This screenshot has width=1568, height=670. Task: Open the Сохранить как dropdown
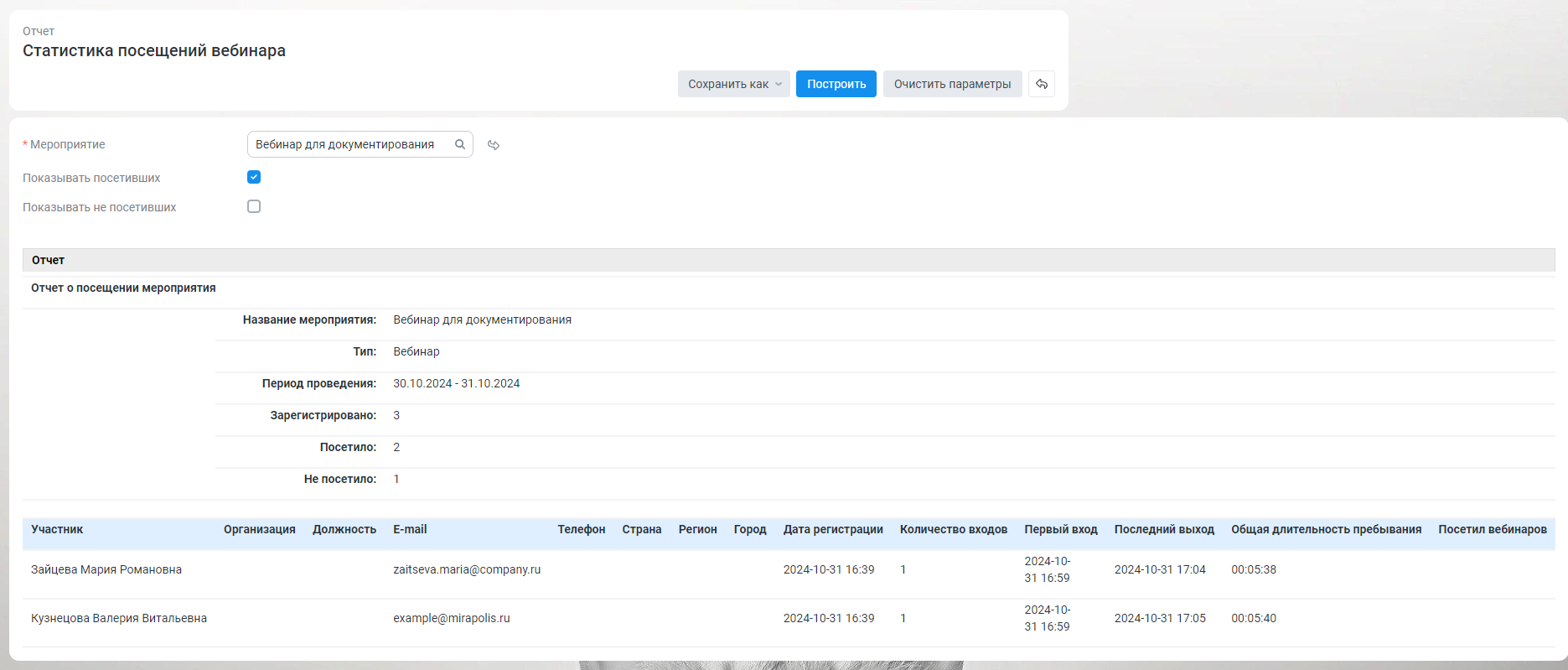pyautogui.click(x=734, y=84)
